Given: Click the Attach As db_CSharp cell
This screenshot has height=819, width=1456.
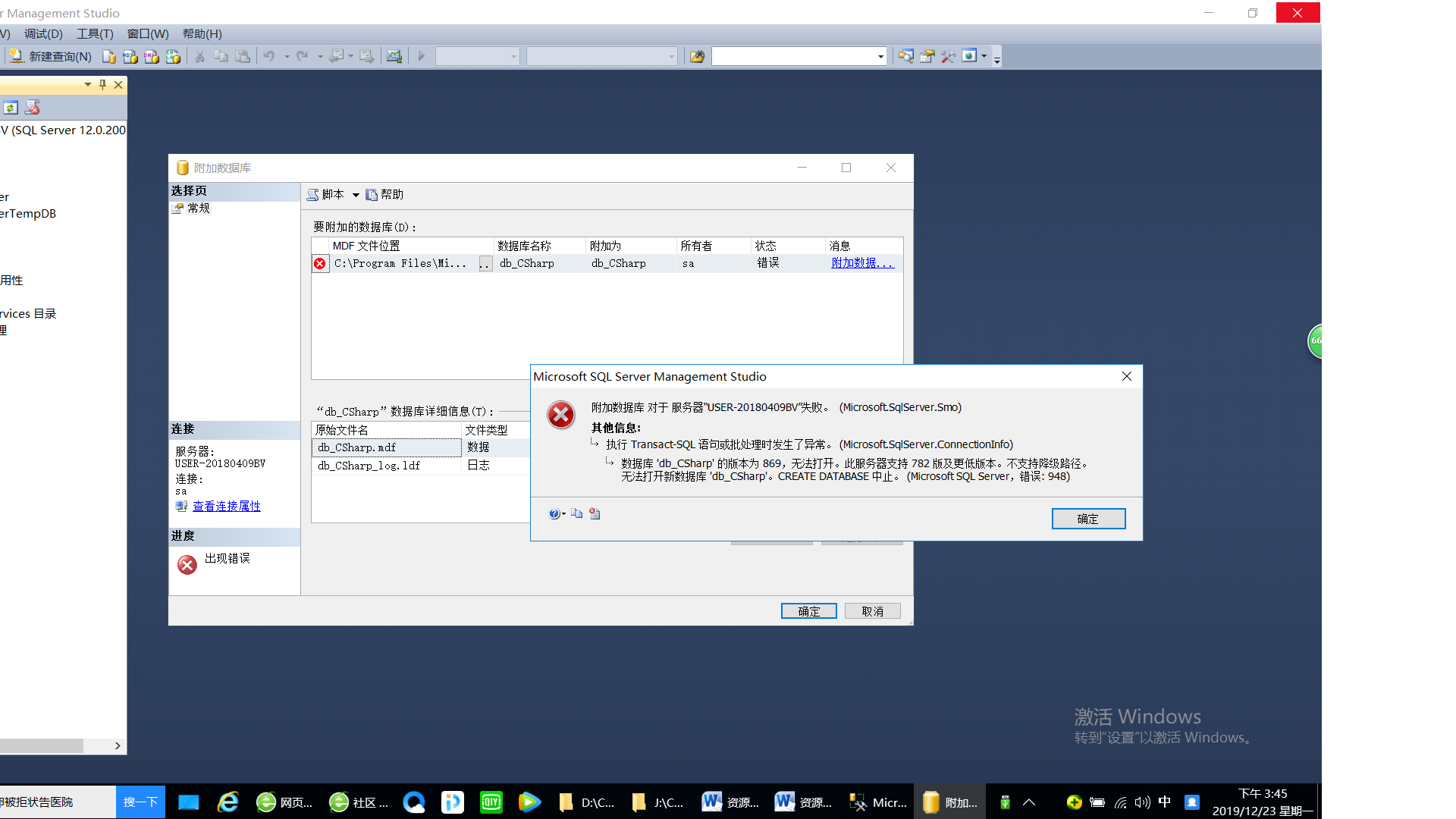Looking at the screenshot, I should click(631, 264).
